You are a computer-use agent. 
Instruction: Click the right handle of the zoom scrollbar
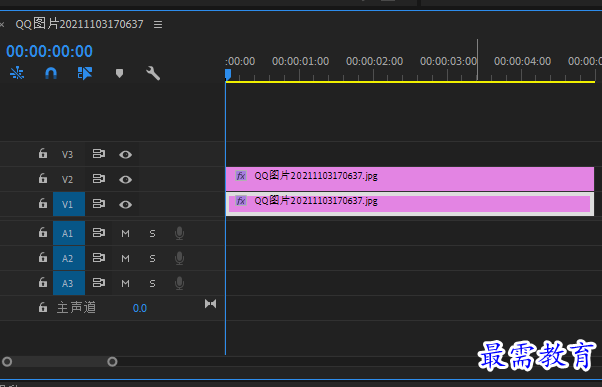click(112, 362)
